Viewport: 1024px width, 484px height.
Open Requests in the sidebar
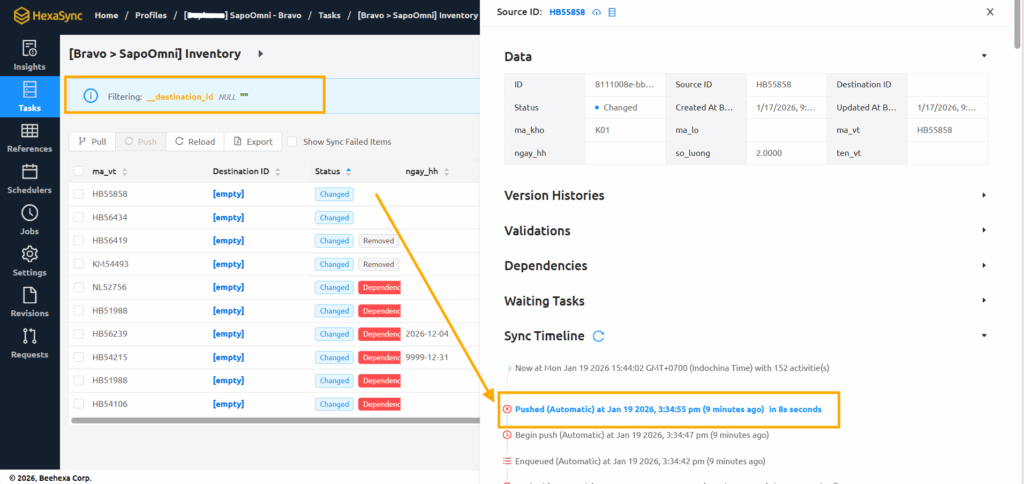pos(29,342)
